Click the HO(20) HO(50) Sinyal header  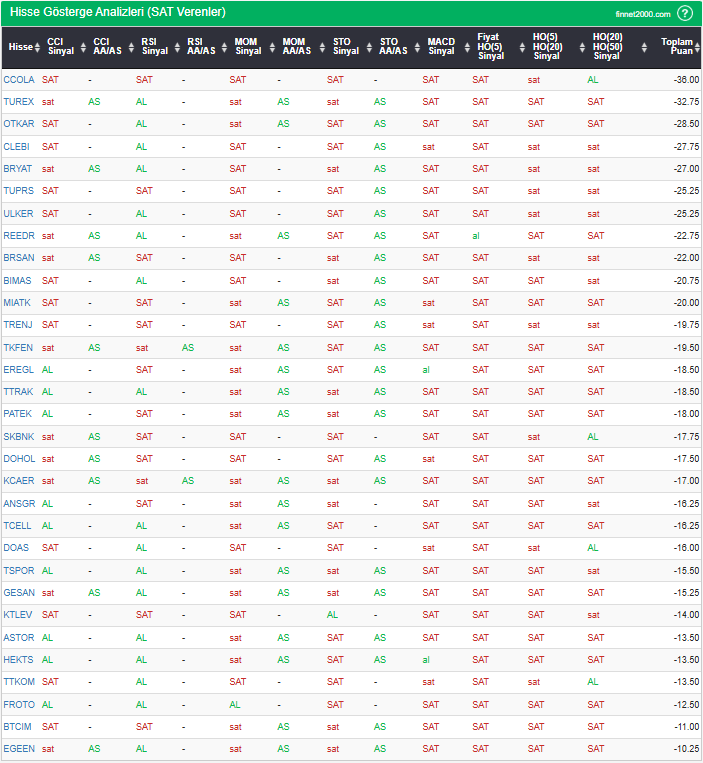pos(606,47)
